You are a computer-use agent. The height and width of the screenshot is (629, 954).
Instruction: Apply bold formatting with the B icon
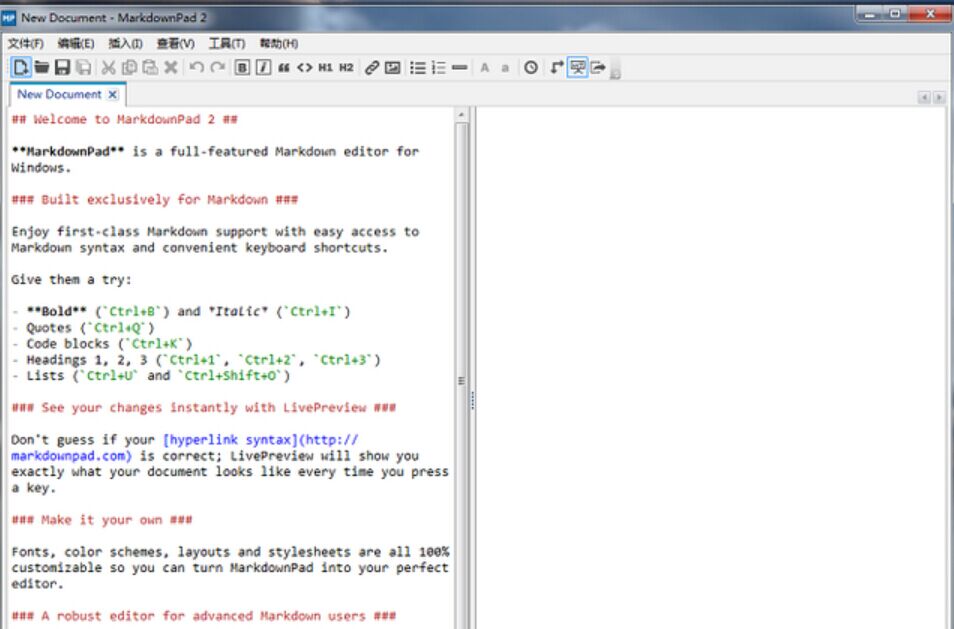[242, 68]
